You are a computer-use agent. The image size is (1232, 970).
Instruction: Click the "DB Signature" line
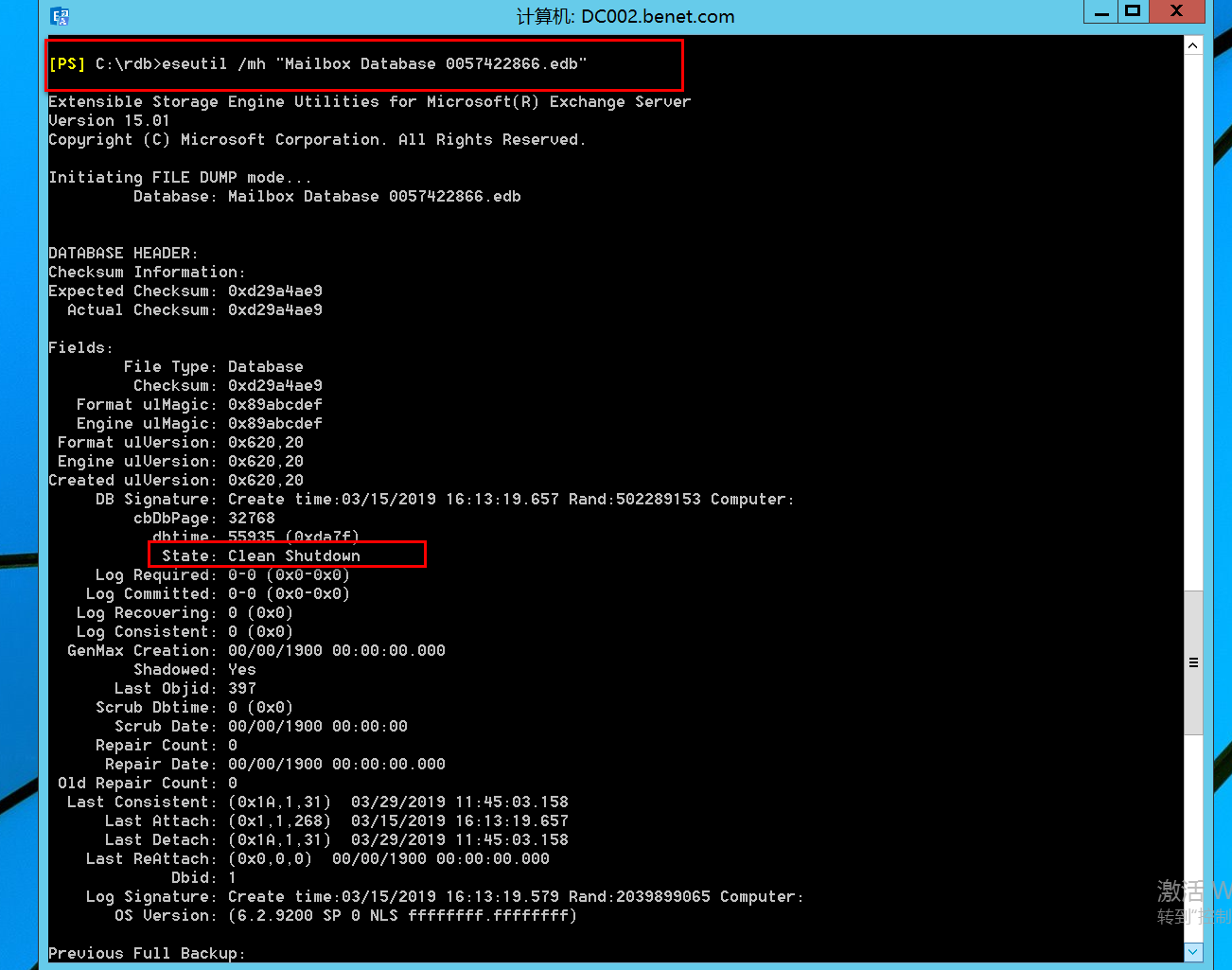click(x=445, y=499)
